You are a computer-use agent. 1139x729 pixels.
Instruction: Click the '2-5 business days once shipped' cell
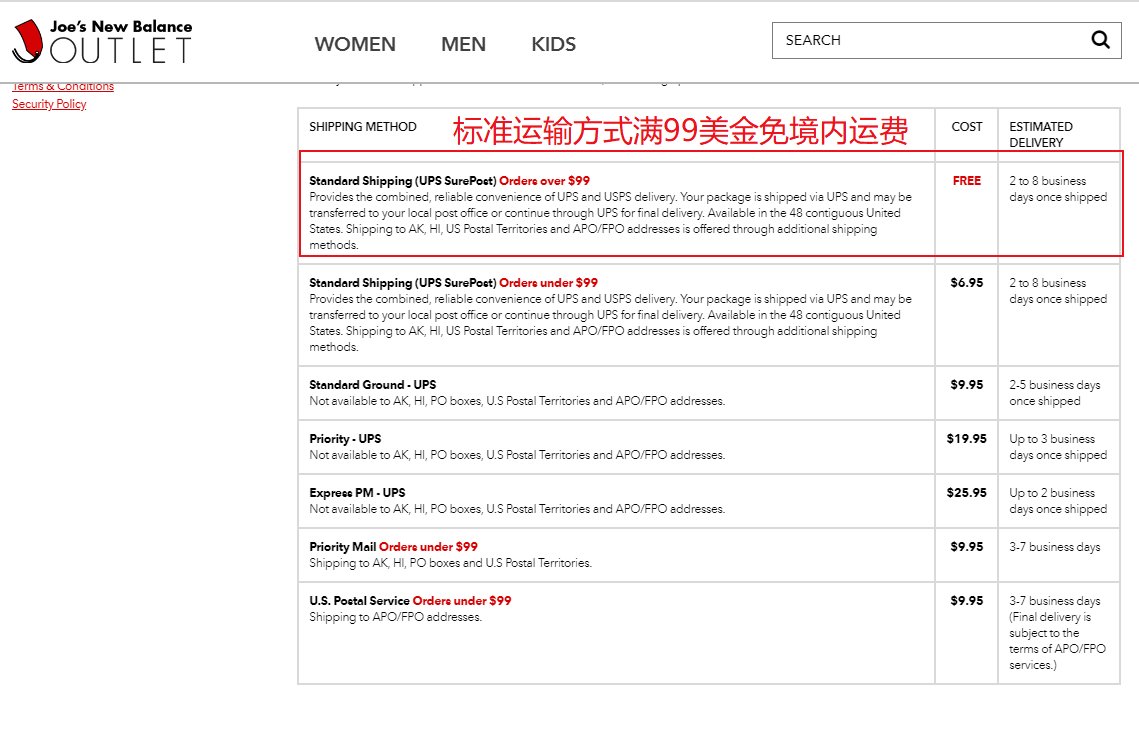click(1054, 393)
